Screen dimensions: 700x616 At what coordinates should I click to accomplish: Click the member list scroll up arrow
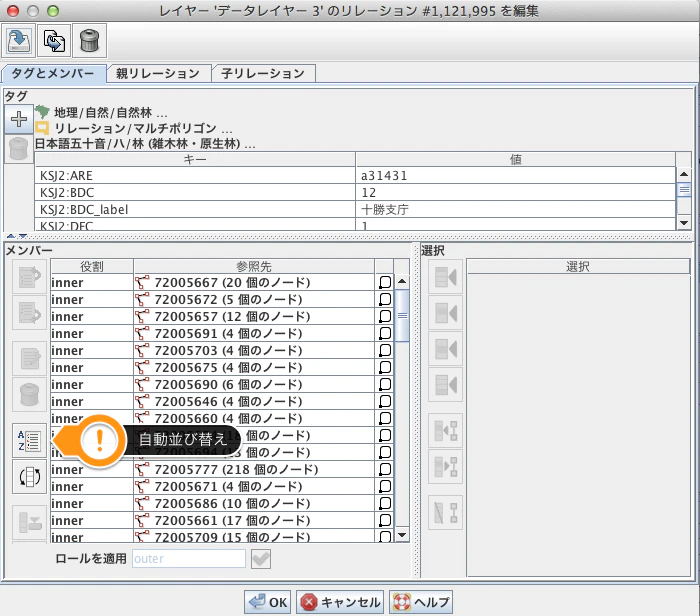[x=402, y=281]
